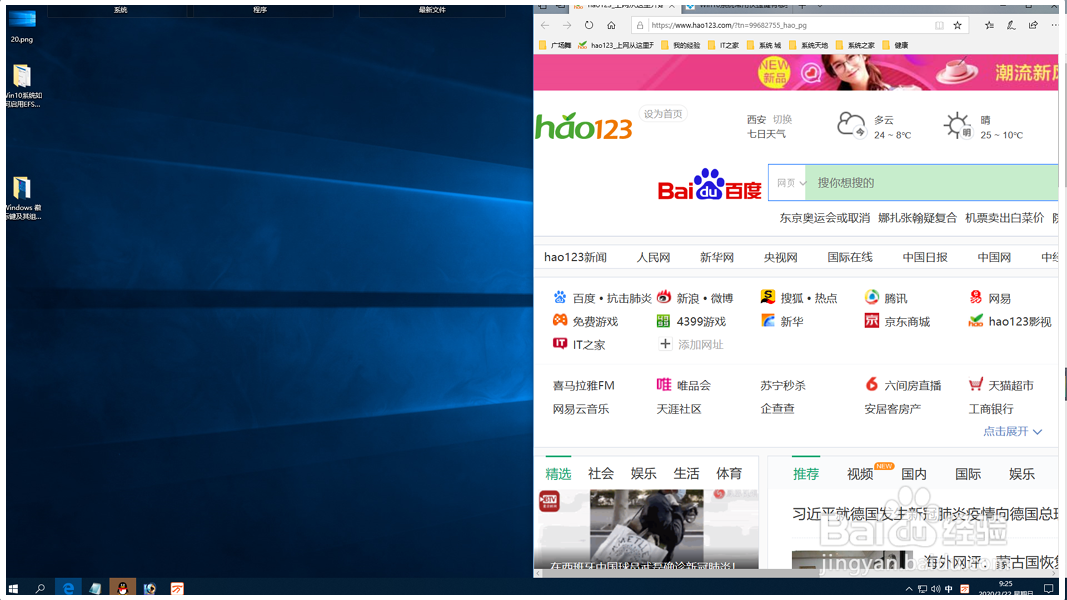Open the 广场舞 bookmarks folder

coord(555,46)
